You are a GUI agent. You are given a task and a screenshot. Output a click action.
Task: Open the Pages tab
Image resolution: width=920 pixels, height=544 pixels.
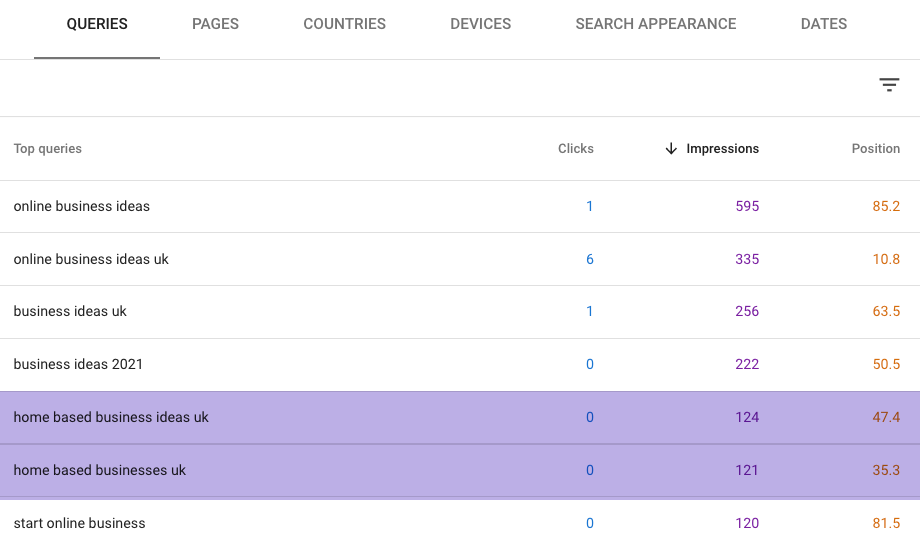click(x=215, y=24)
